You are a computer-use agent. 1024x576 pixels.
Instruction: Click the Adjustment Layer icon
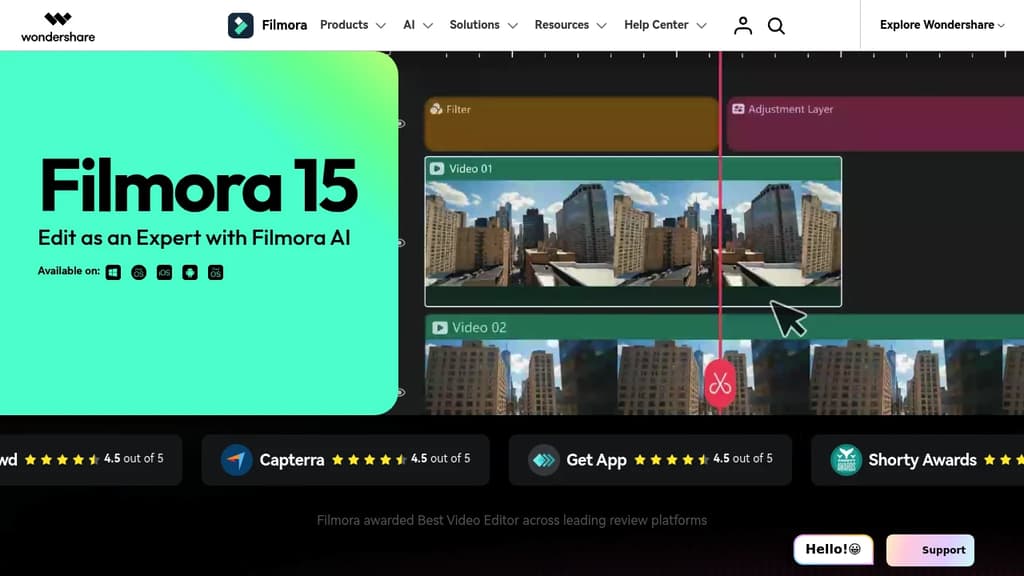[x=738, y=109]
